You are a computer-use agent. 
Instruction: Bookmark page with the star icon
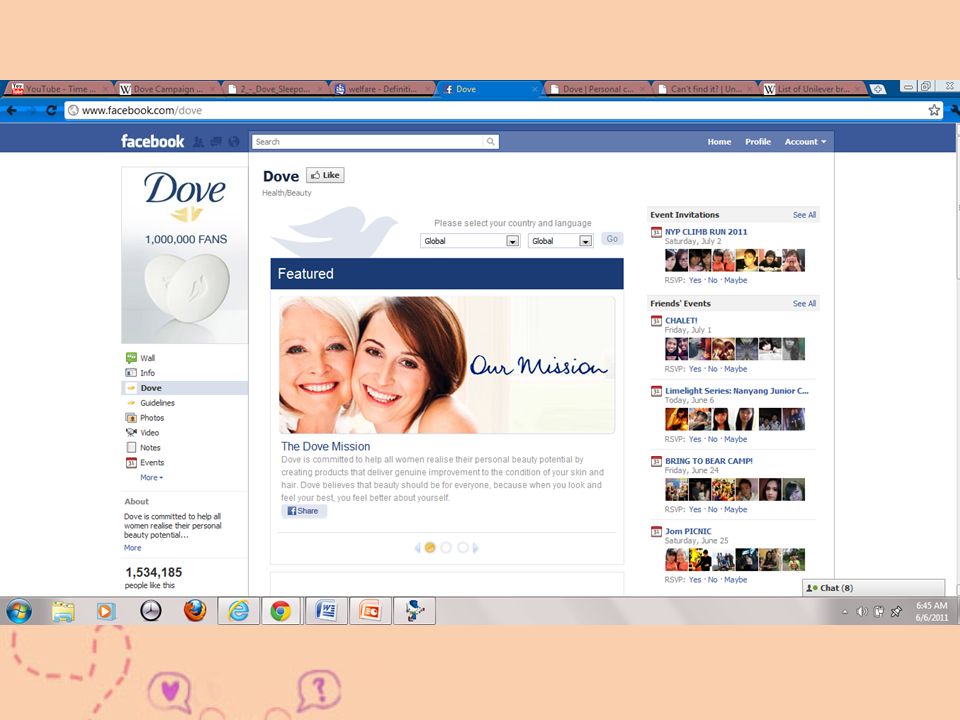(934, 110)
